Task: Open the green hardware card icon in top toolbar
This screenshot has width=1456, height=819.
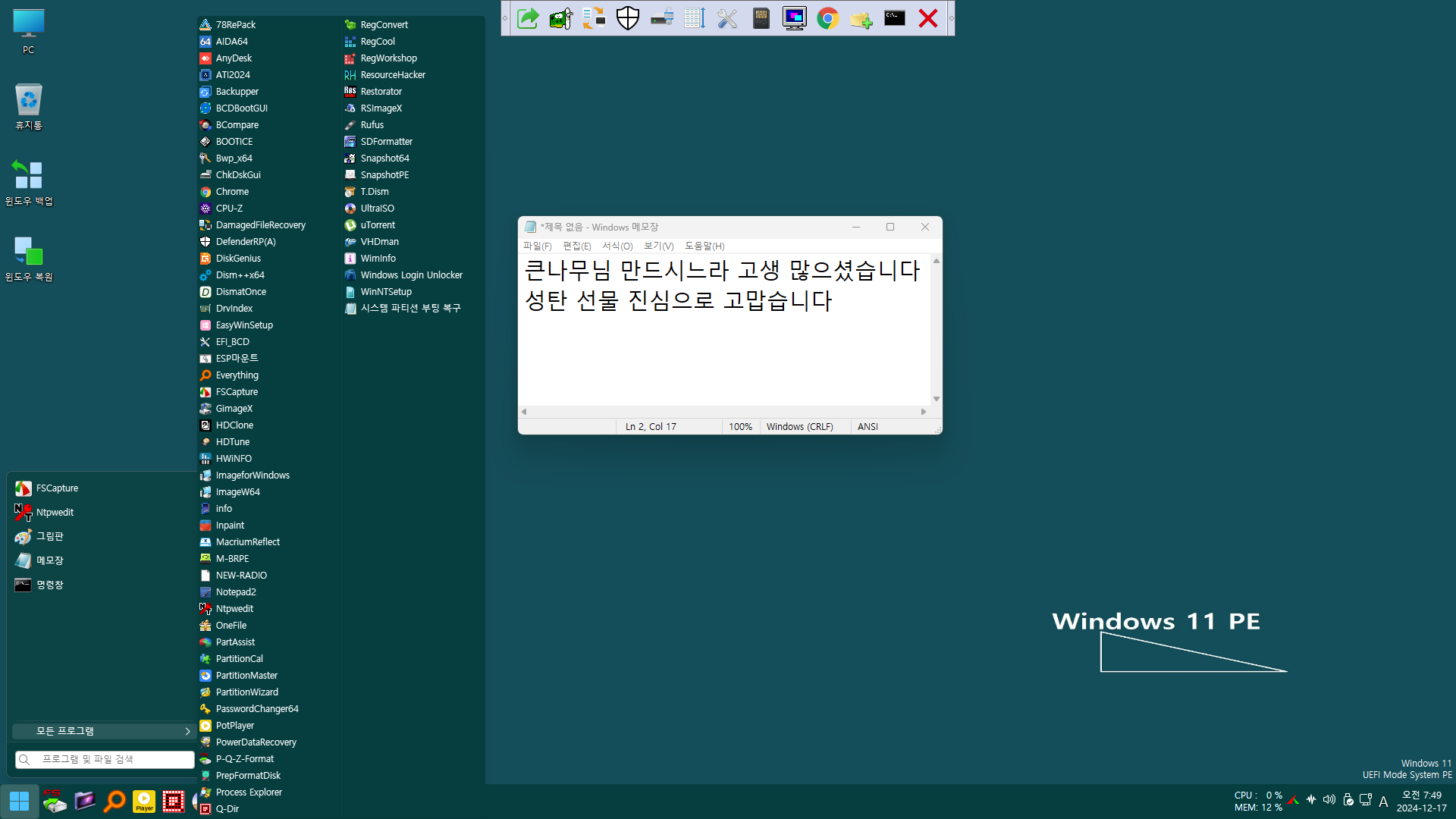Action: (560, 18)
